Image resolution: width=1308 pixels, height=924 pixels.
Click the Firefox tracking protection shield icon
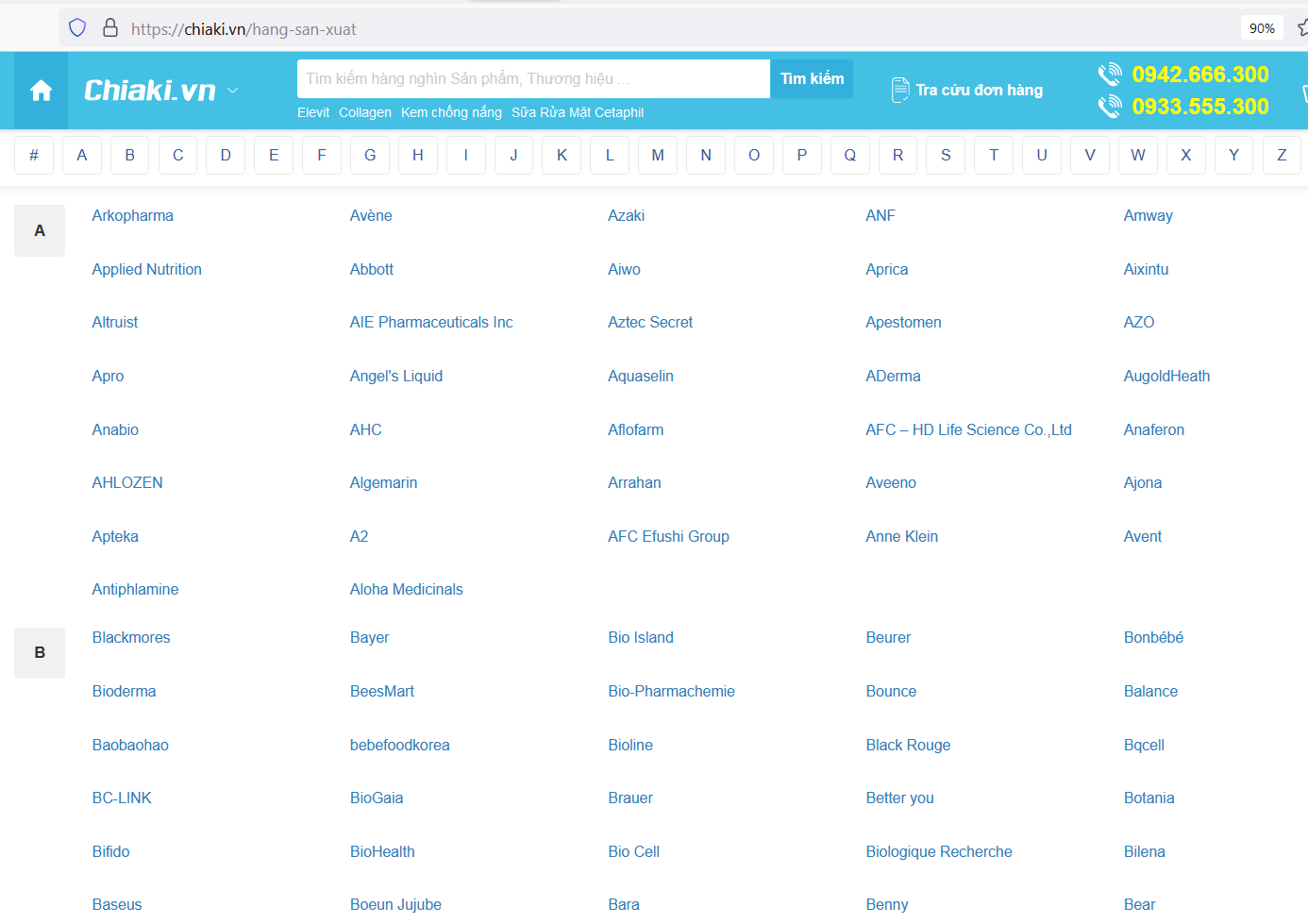coord(77,28)
